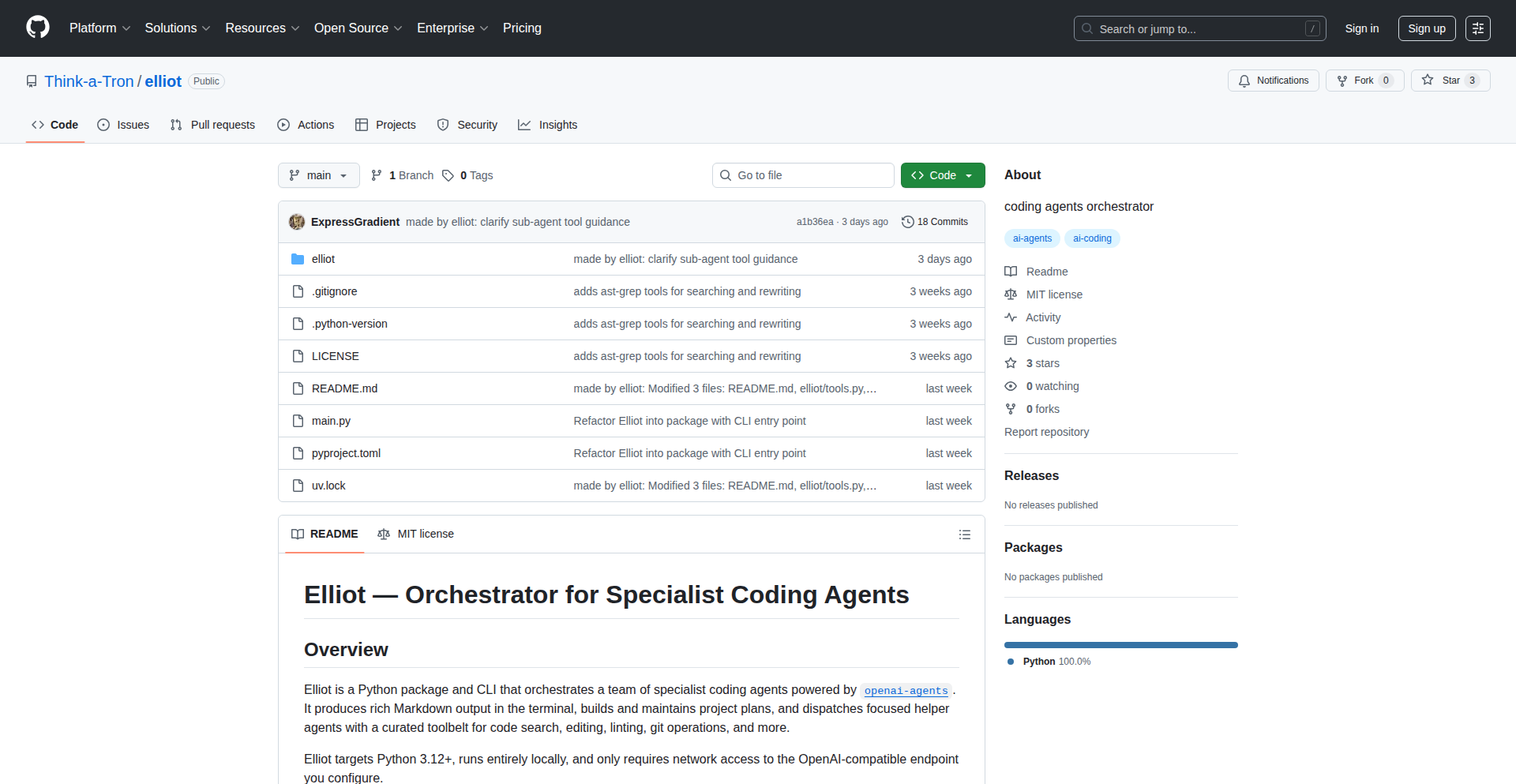Click the Sign up button
This screenshot has height=784, width=1516.
pos(1426,28)
